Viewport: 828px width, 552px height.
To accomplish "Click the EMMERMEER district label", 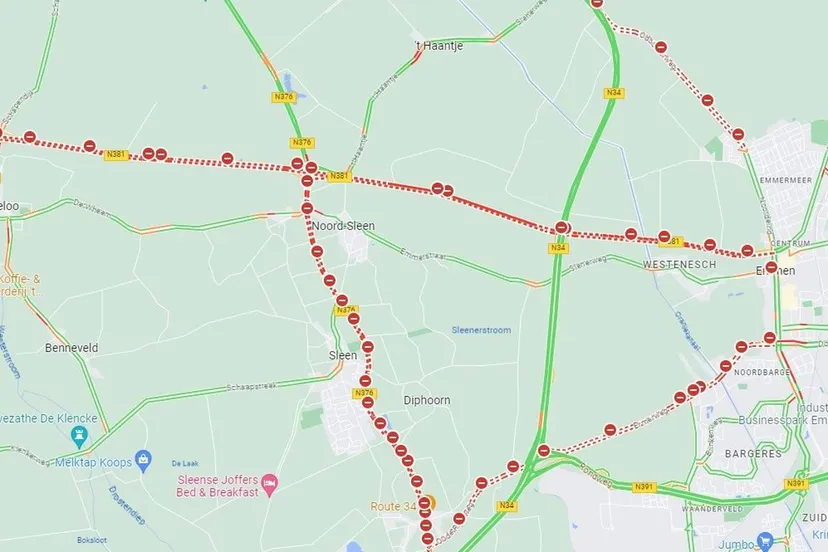I will click(x=786, y=180).
